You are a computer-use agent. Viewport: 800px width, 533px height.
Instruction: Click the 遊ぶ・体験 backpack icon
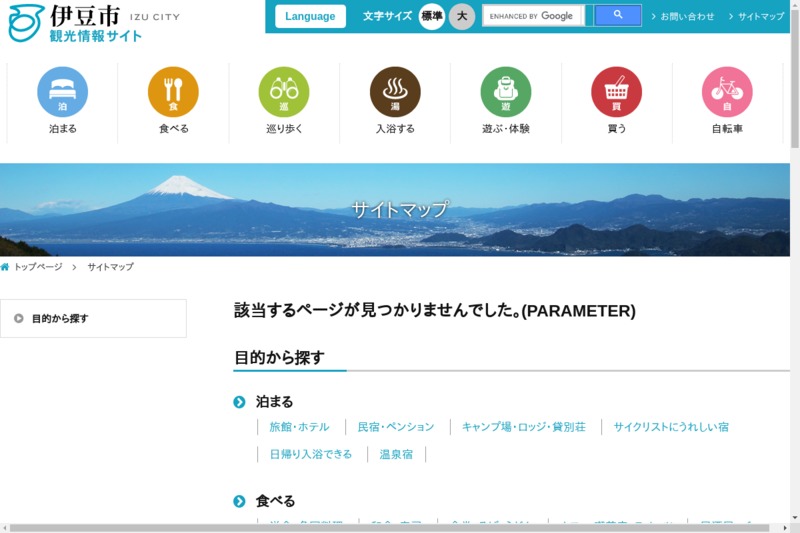506,92
